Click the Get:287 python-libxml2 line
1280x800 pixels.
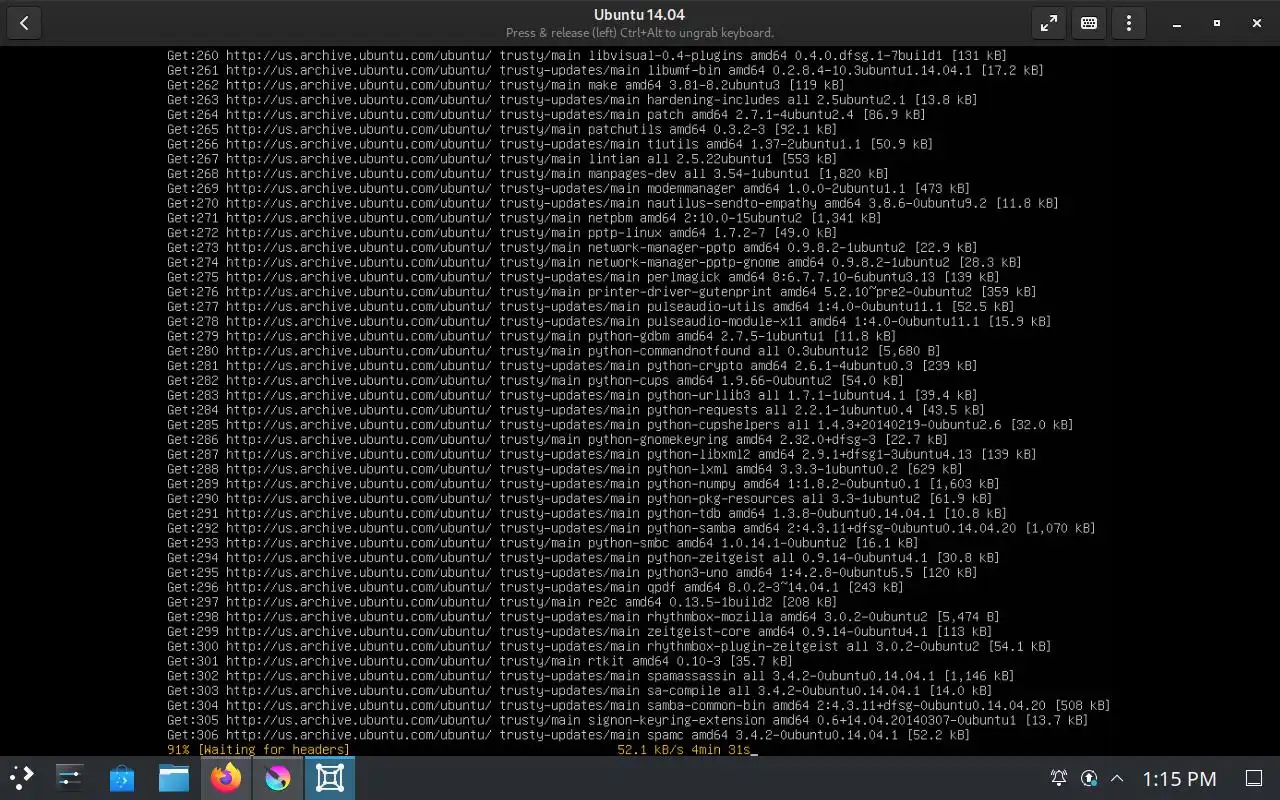[x=602, y=454]
